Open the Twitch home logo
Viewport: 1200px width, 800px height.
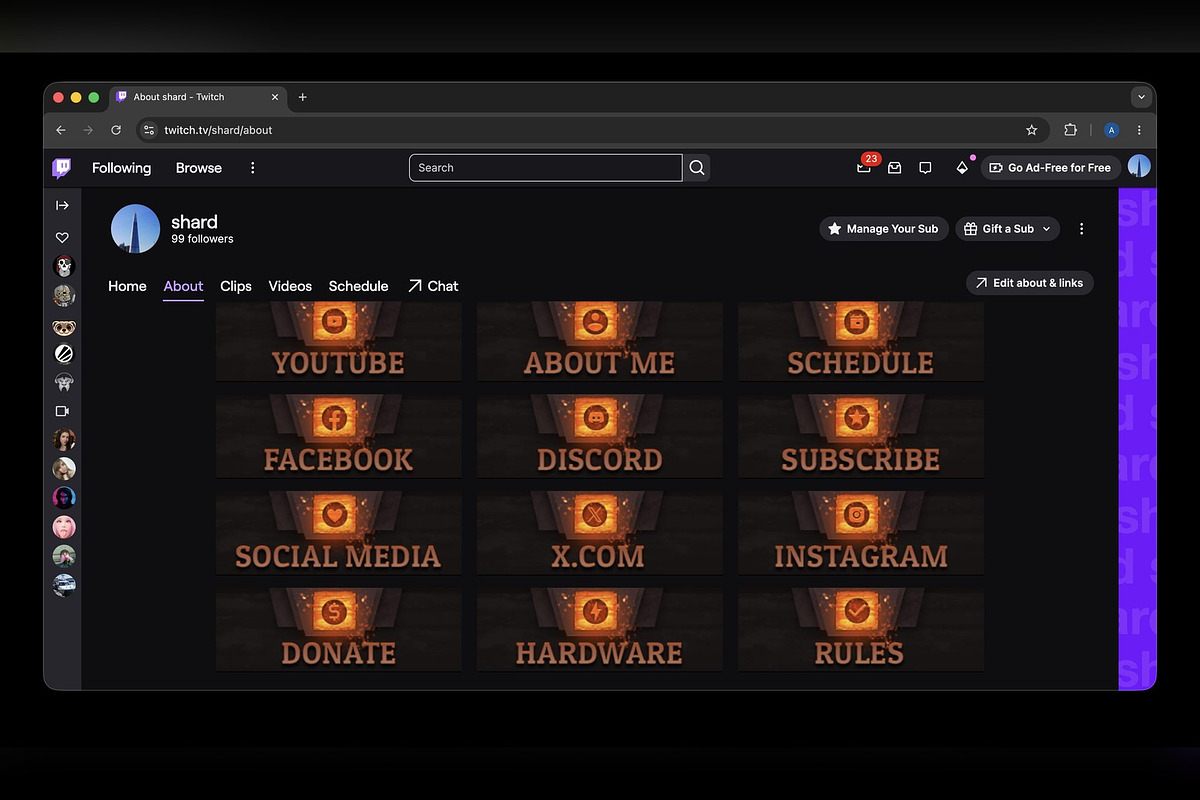62,168
